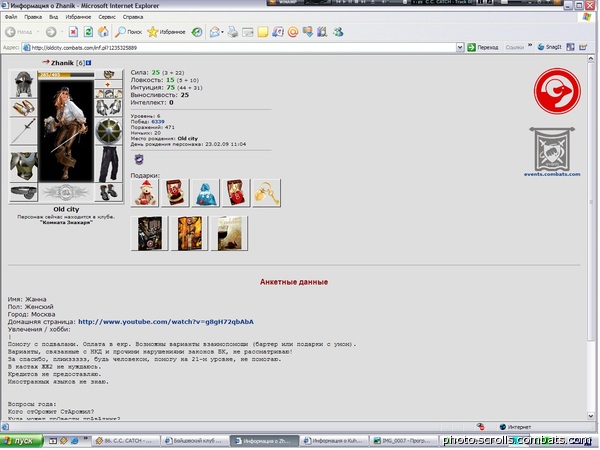Click the round shield equipment slot
600x450 pixels.
tap(109, 131)
